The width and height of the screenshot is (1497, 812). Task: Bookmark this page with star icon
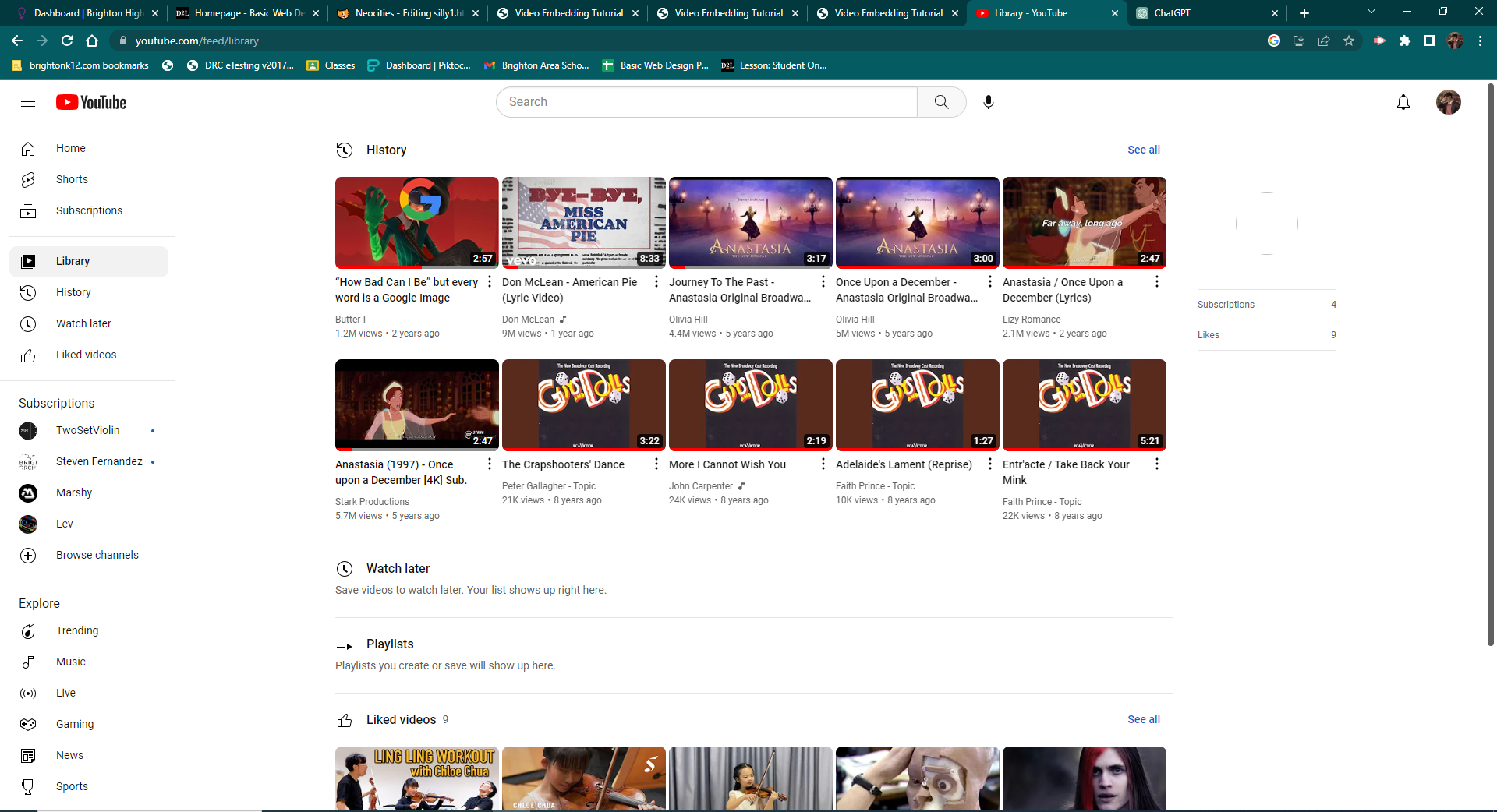click(x=1349, y=41)
